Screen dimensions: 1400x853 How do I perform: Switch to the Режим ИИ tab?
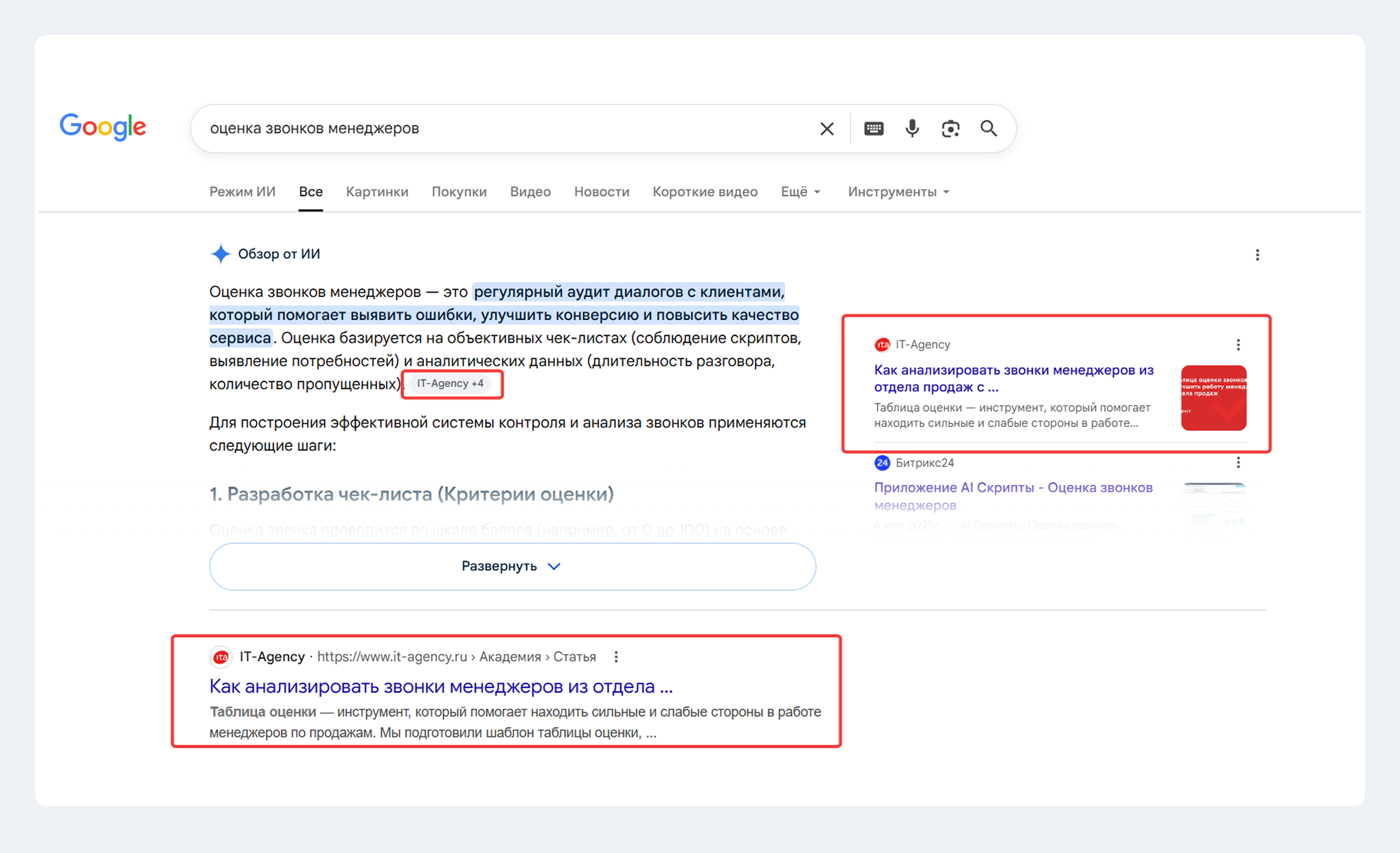pyautogui.click(x=243, y=192)
